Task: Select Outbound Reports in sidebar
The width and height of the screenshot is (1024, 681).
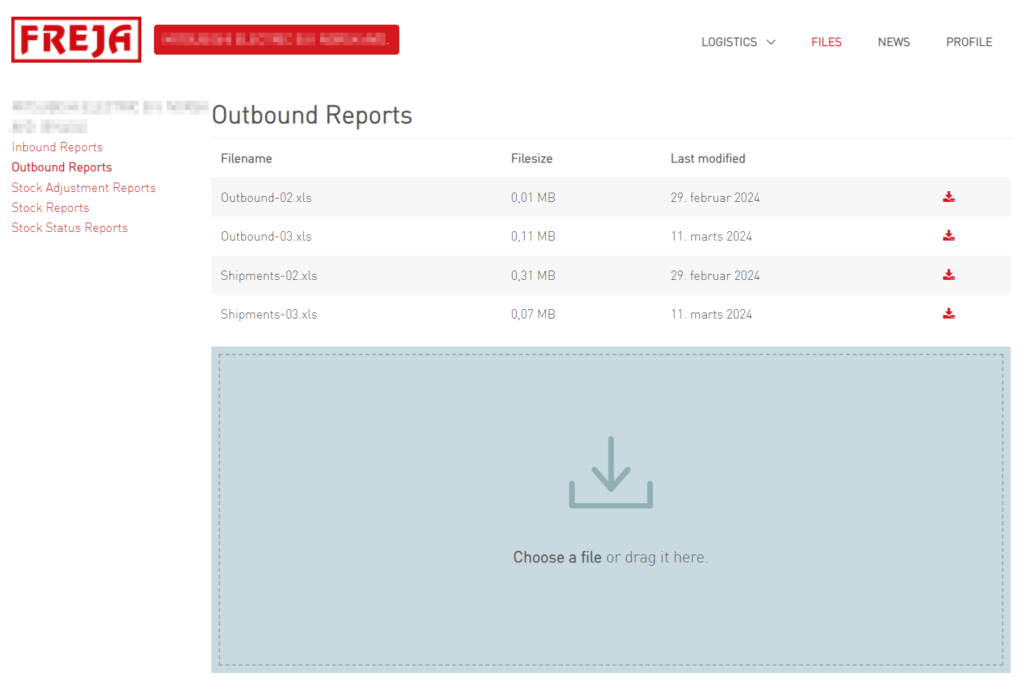Action: click(62, 167)
